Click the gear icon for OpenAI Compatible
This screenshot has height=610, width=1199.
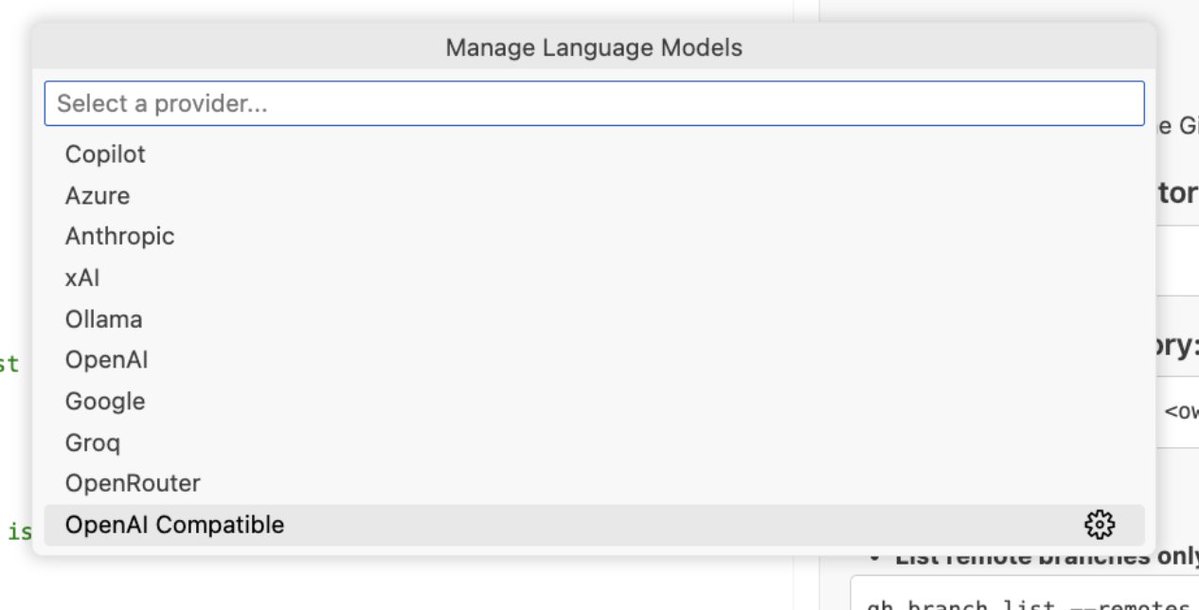(x=1099, y=525)
